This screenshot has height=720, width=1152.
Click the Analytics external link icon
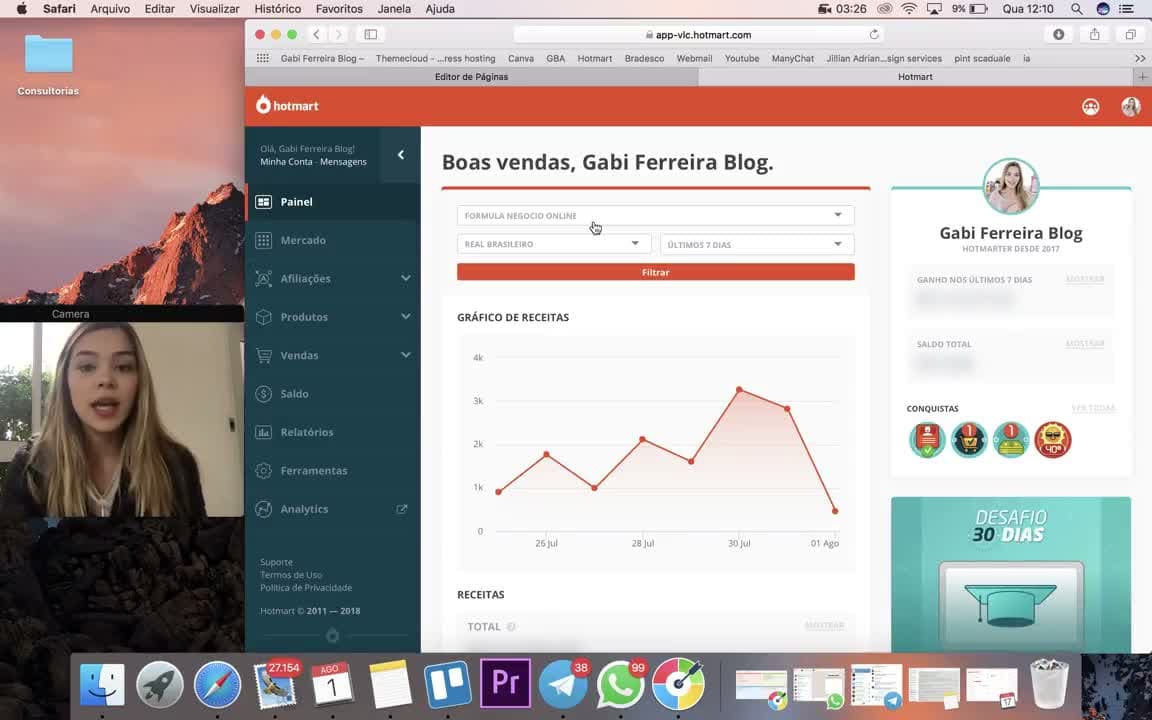tap(402, 508)
